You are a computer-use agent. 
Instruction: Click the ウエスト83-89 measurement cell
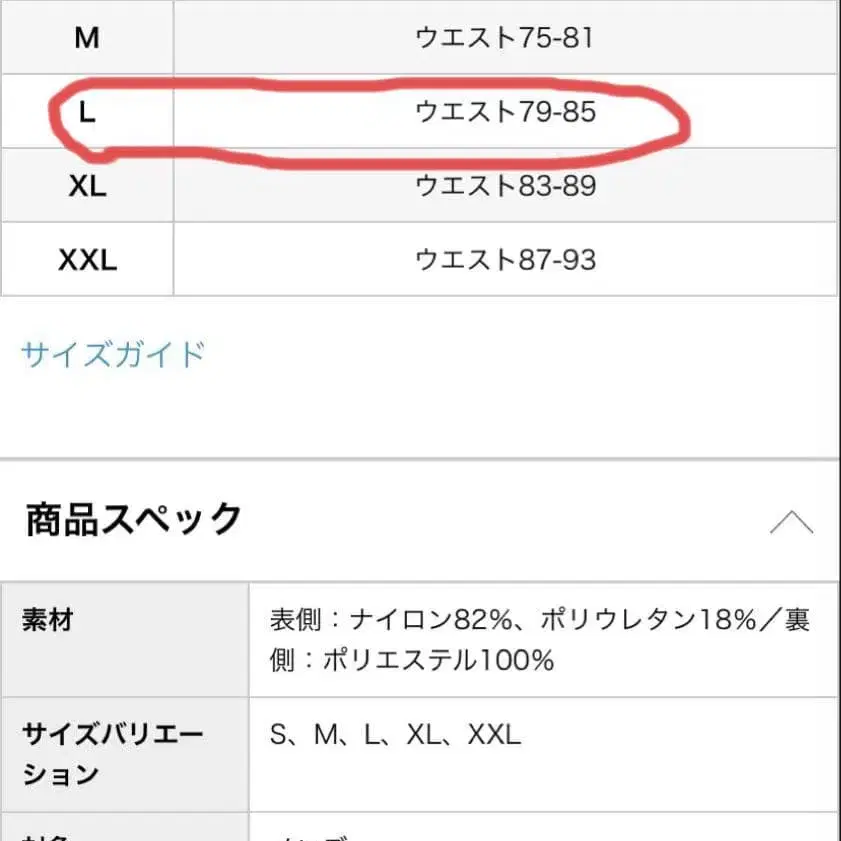pyautogui.click(x=505, y=186)
